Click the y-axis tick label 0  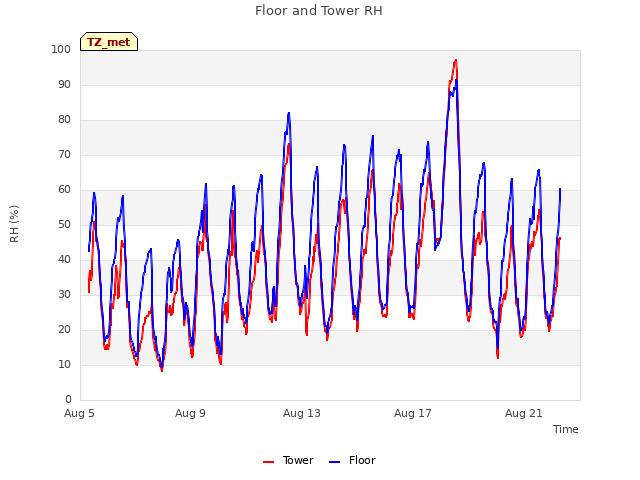click(68, 399)
